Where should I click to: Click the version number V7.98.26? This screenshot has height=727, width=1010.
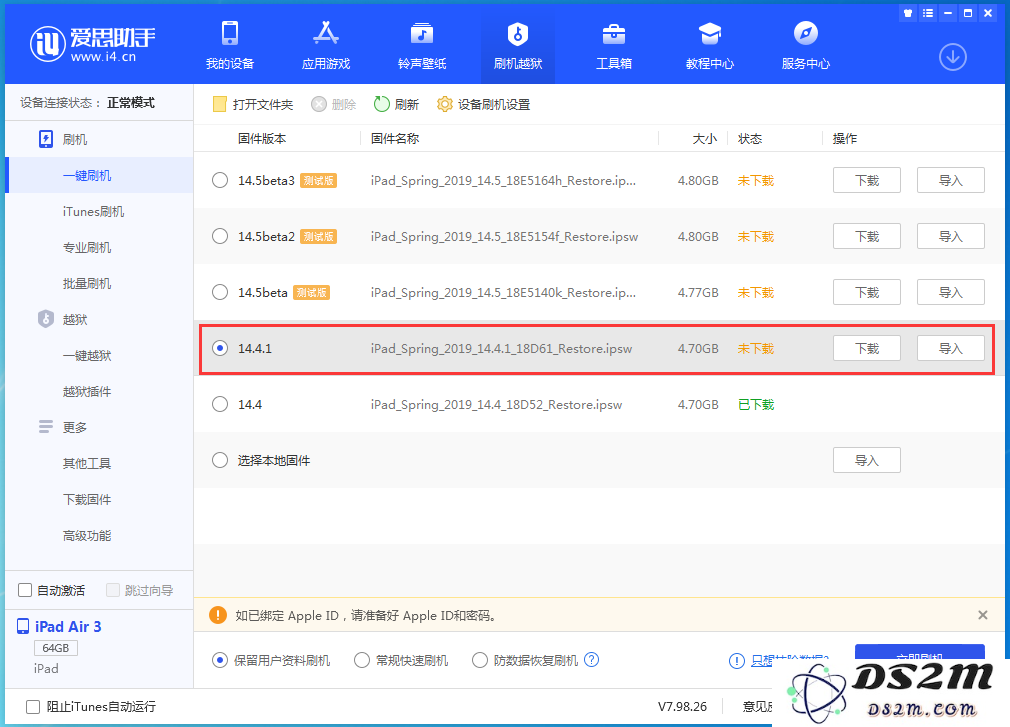click(682, 706)
